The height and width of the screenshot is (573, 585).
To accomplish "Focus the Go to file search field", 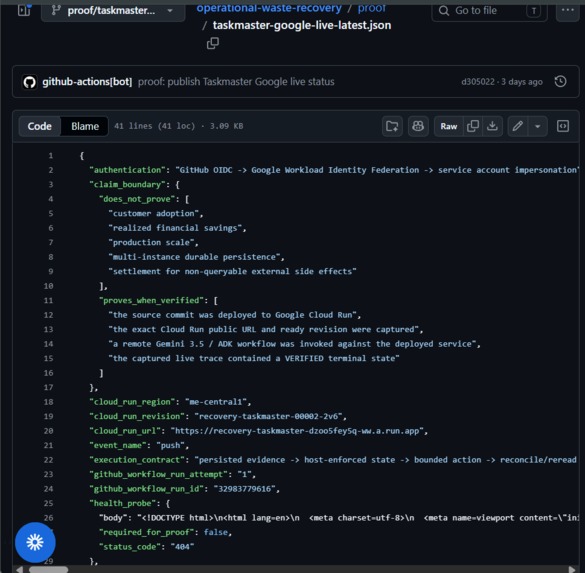I will (x=489, y=11).
